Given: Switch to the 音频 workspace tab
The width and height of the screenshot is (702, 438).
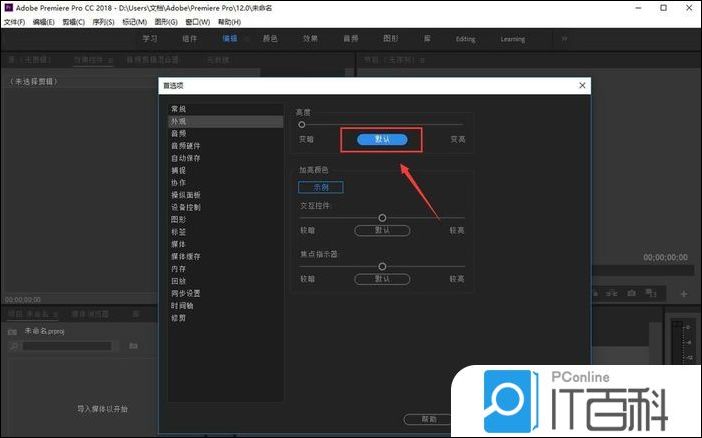Looking at the screenshot, I should click(351, 39).
